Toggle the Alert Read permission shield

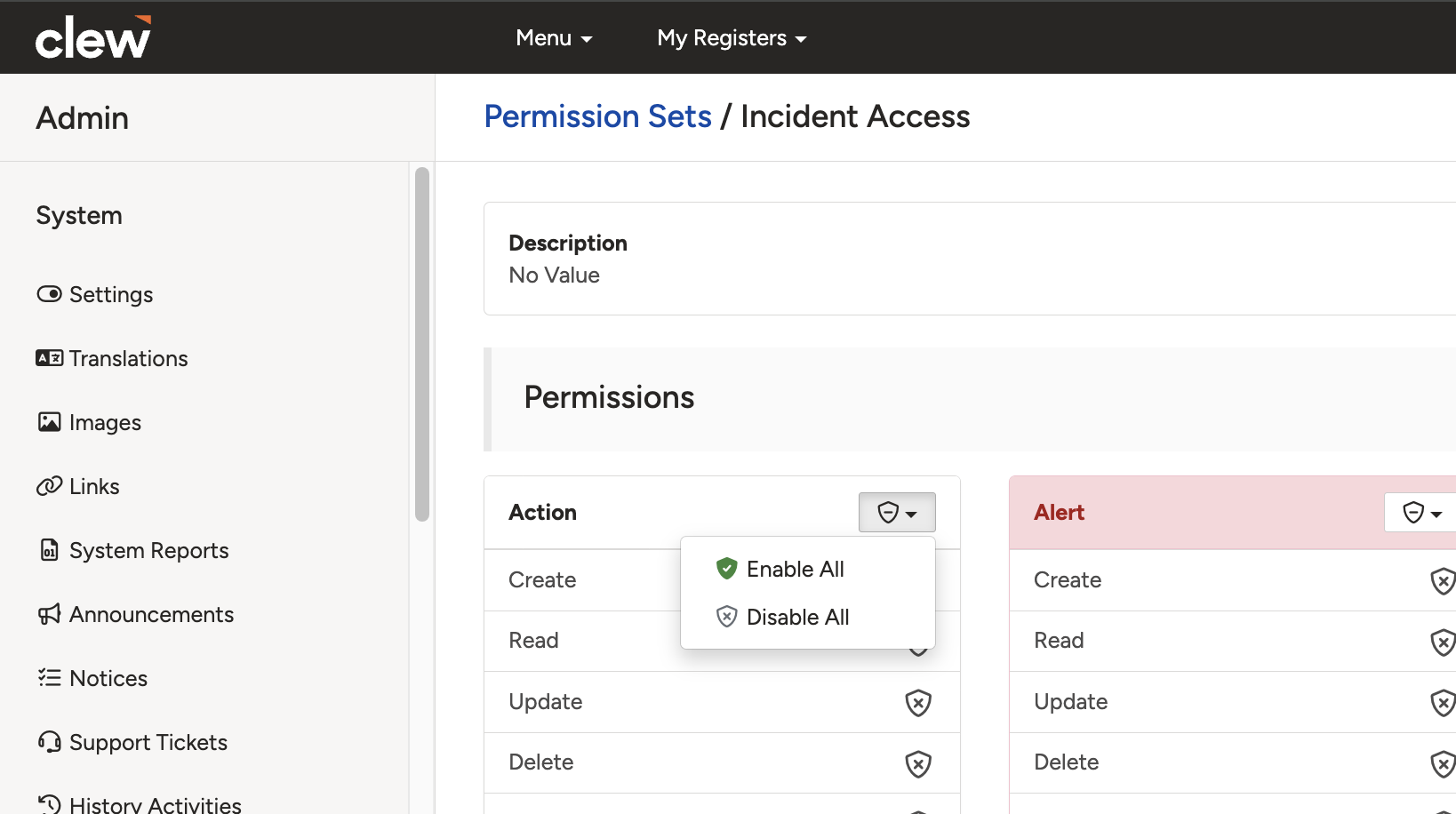point(1443,642)
